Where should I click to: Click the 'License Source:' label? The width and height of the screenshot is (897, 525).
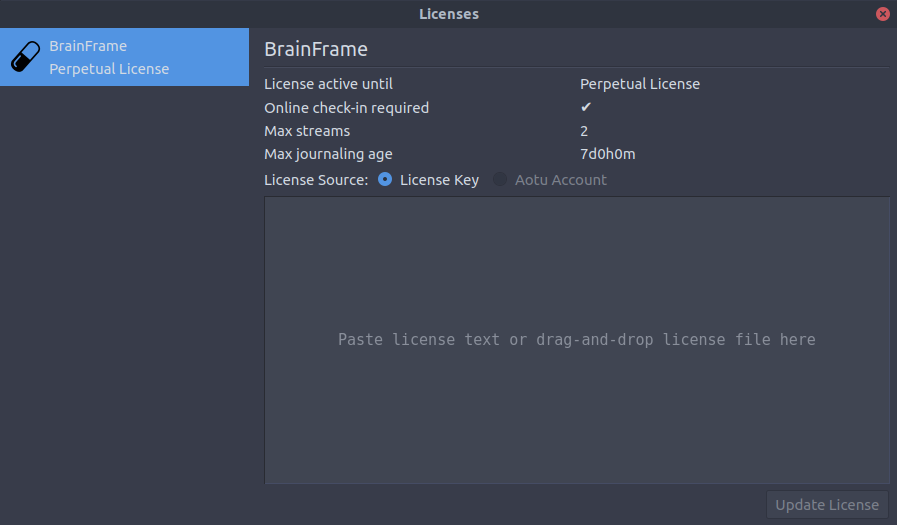click(x=316, y=180)
